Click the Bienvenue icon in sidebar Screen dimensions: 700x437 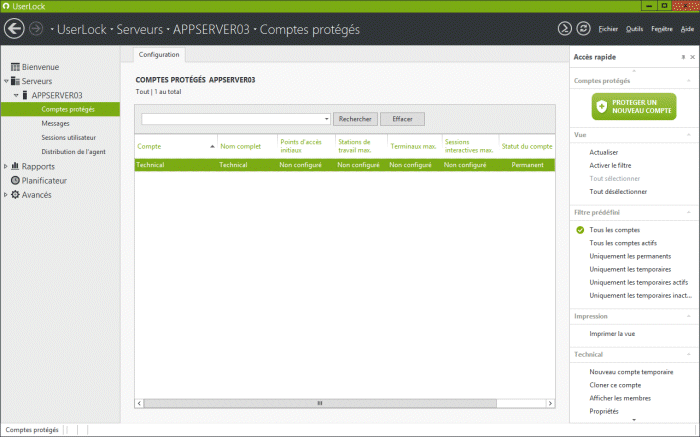coord(15,67)
